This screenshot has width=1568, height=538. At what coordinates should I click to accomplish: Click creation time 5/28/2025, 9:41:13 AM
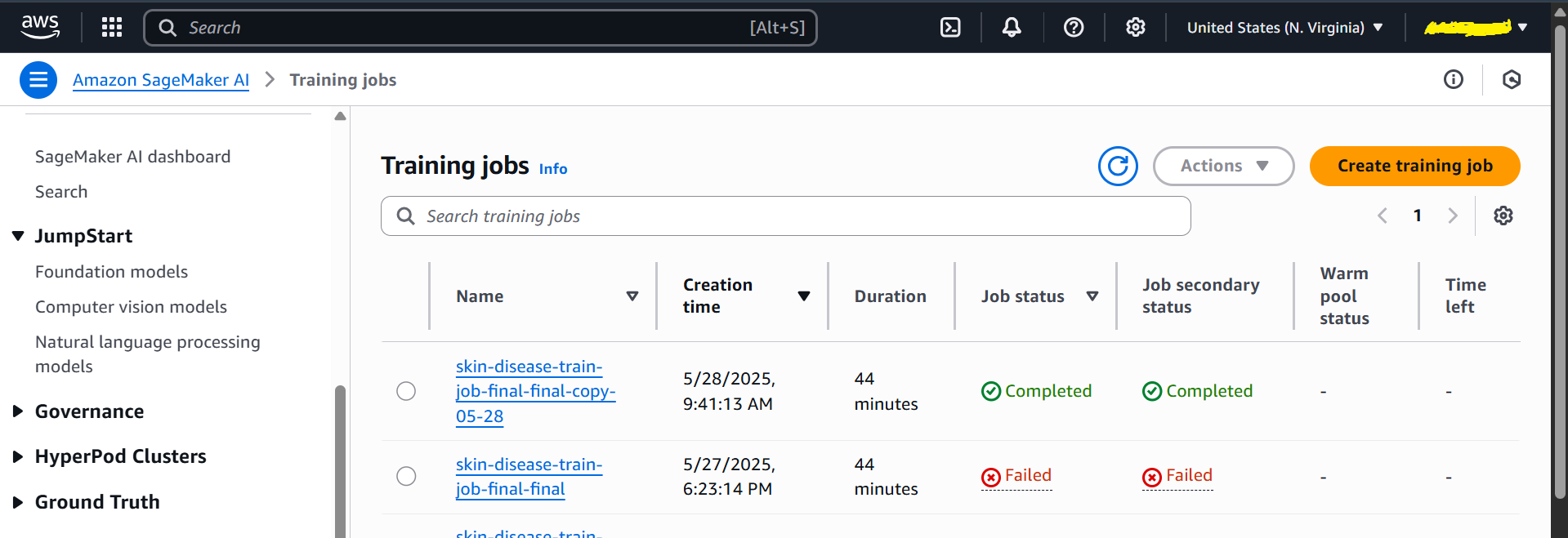click(x=729, y=391)
